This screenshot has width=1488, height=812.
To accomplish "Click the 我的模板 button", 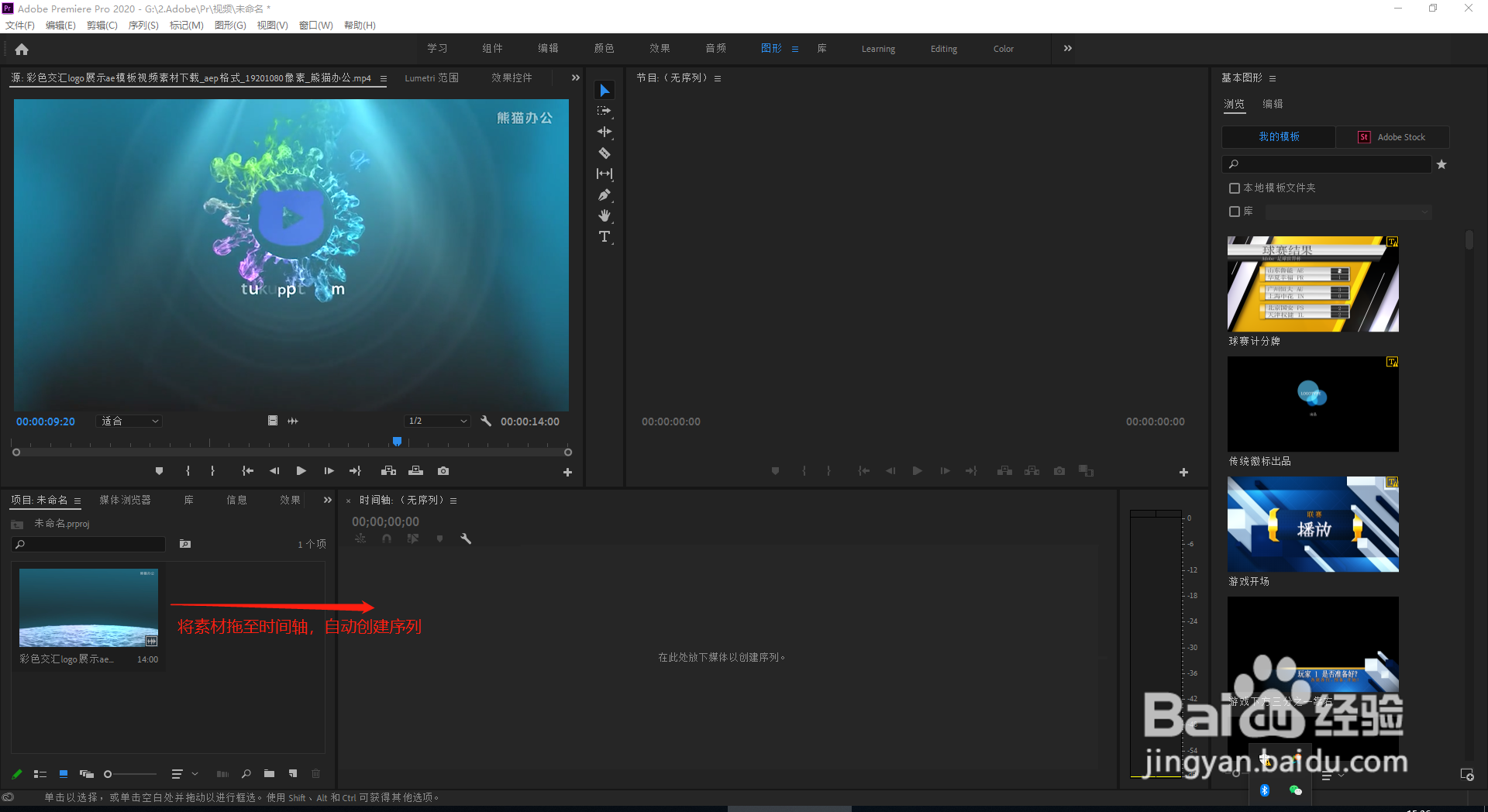I will click(x=1279, y=137).
